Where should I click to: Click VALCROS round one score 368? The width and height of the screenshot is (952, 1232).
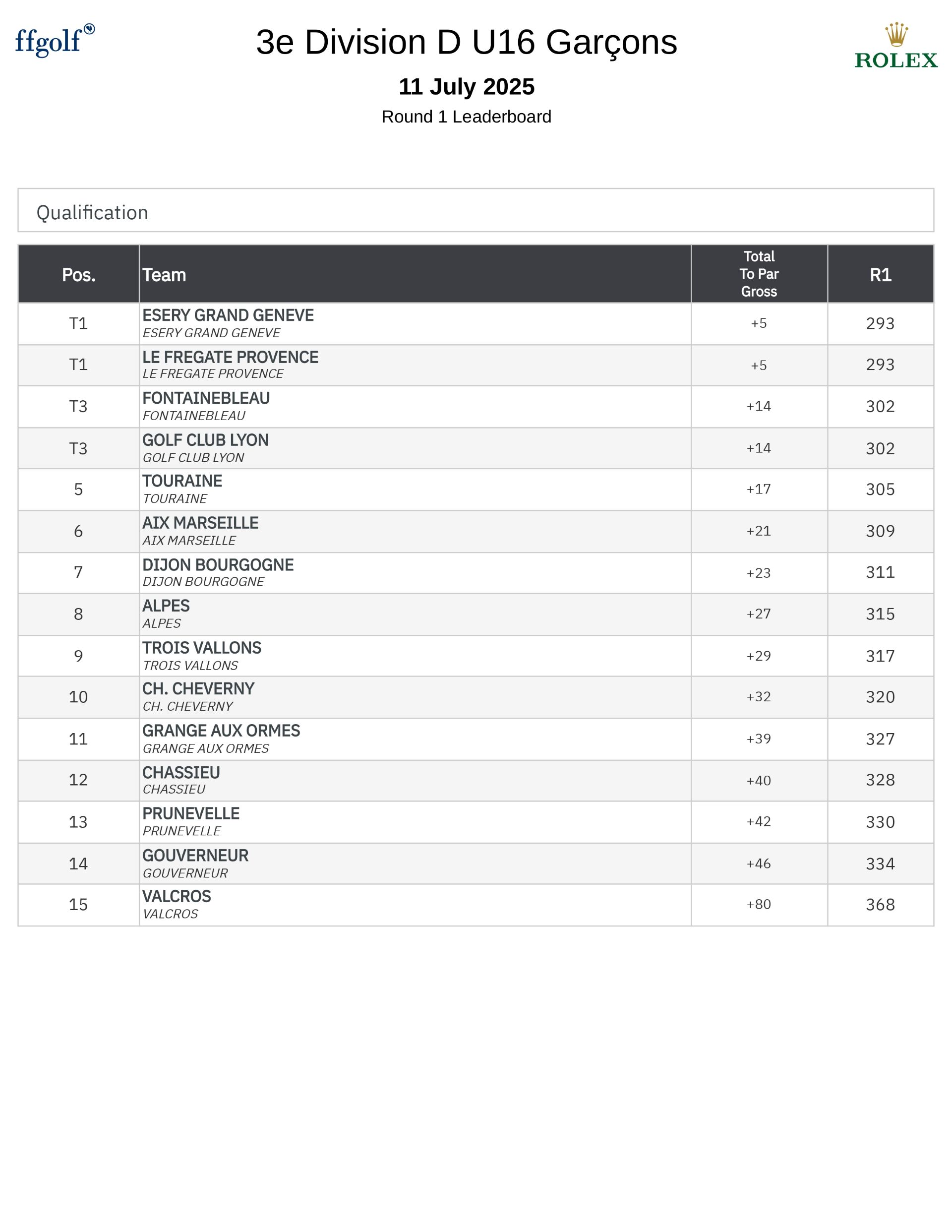coord(880,905)
